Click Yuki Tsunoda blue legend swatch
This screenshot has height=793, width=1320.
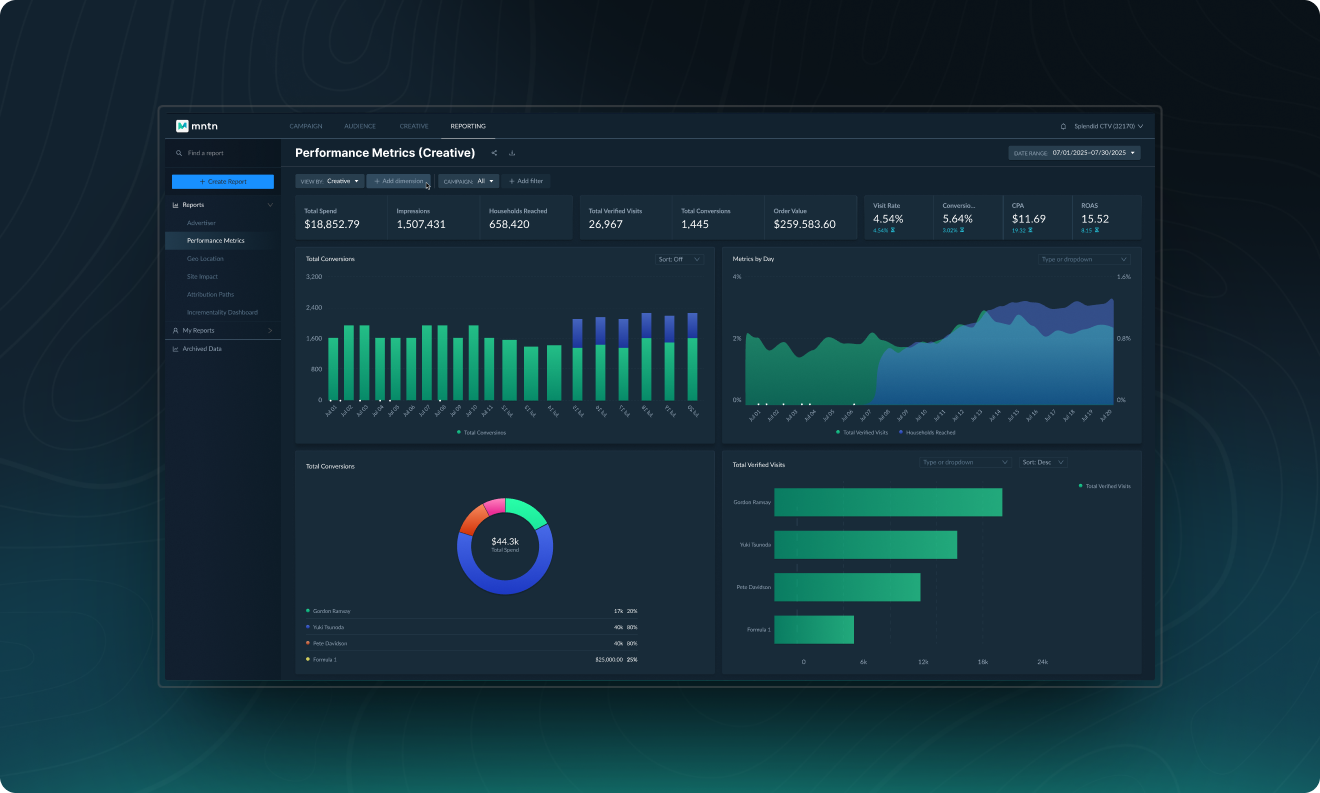pyautogui.click(x=308, y=627)
